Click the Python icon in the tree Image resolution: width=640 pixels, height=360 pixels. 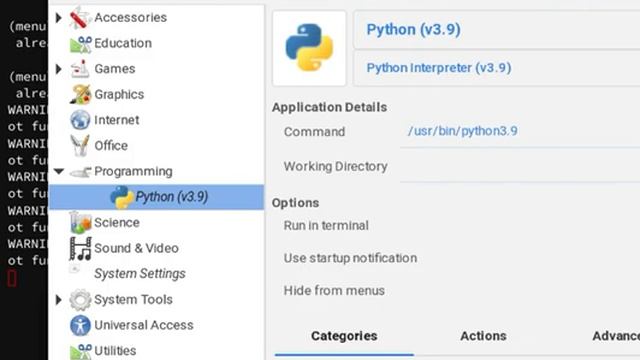point(122,197)
